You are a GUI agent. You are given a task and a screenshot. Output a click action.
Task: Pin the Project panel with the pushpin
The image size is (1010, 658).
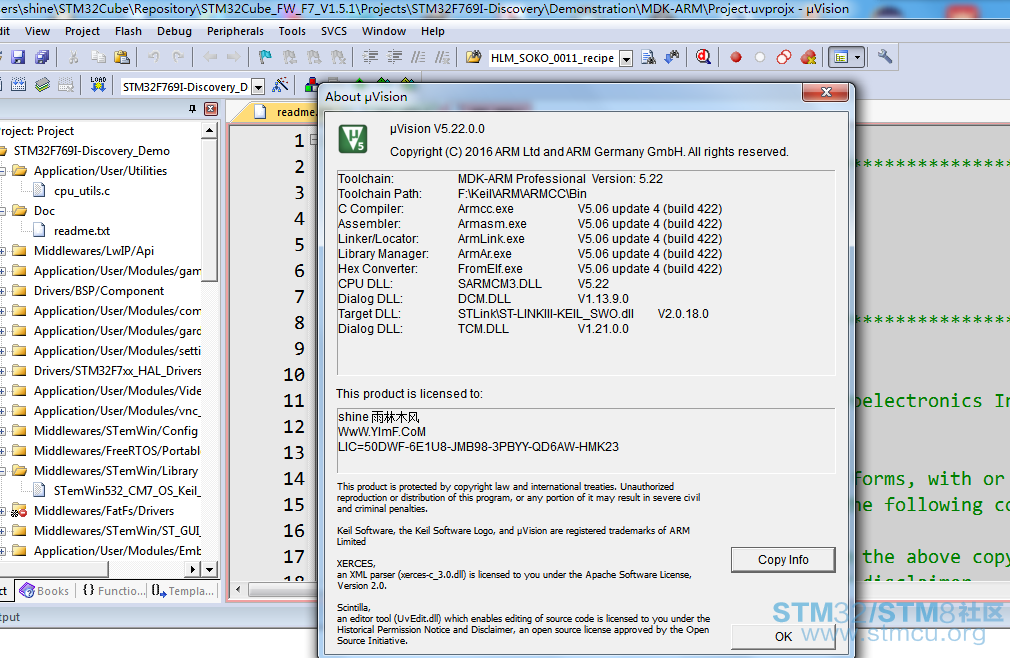[x=192, y=109]
